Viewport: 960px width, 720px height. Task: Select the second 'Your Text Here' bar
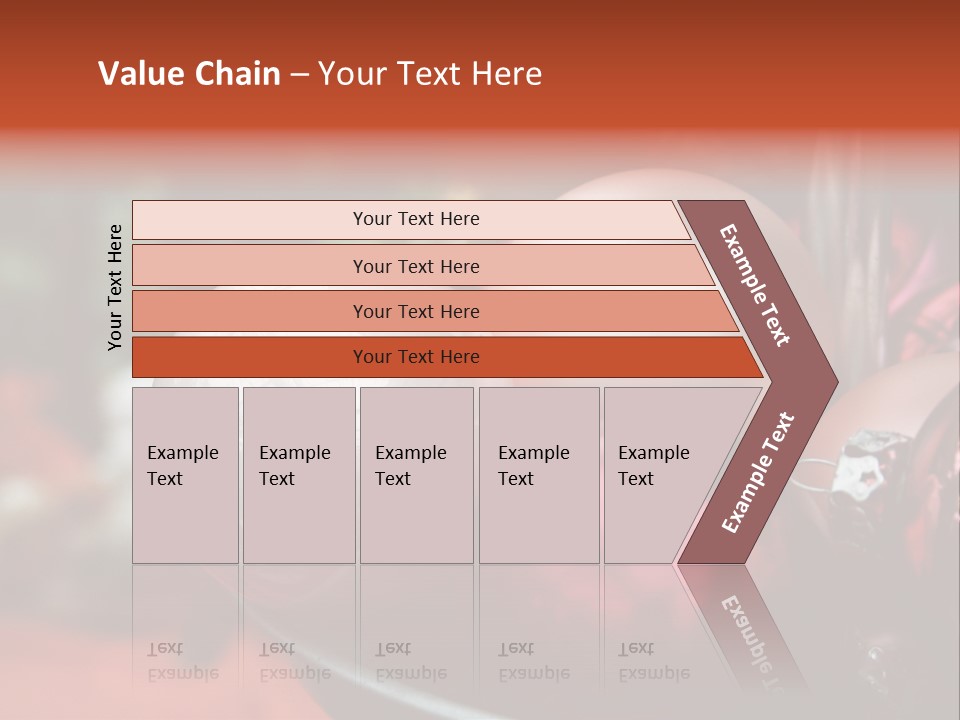[x=422, y=265]
